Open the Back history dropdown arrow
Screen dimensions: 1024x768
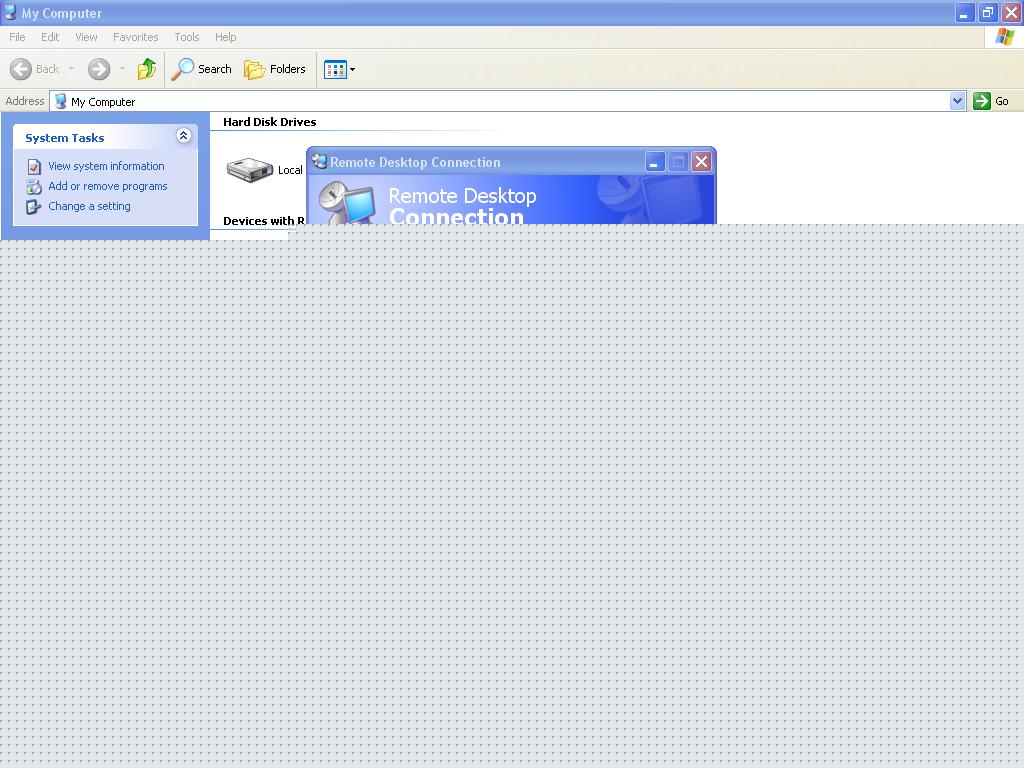(x=71, y=69)
